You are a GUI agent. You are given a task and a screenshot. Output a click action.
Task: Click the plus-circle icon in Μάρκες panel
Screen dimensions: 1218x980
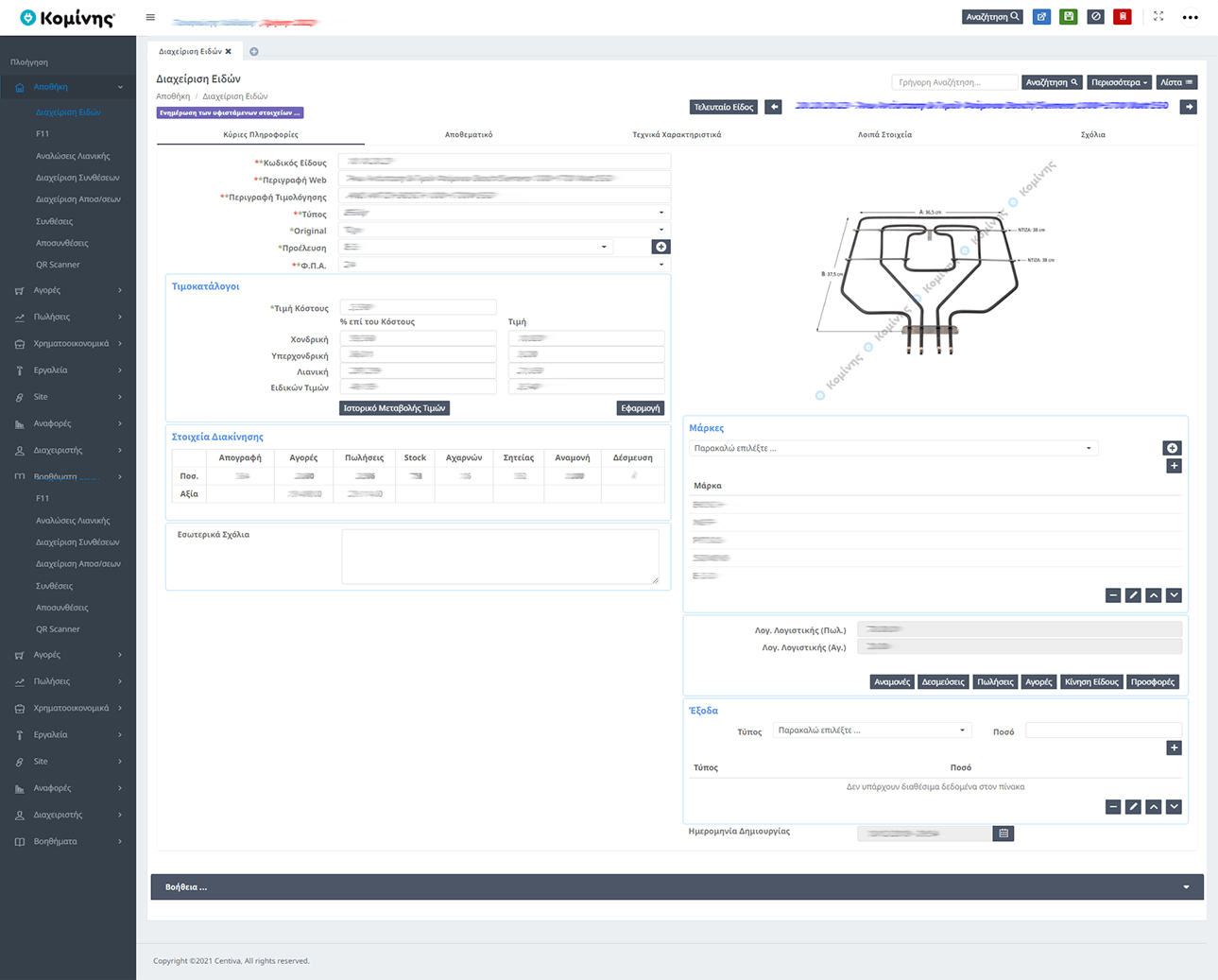(1173, 448)
